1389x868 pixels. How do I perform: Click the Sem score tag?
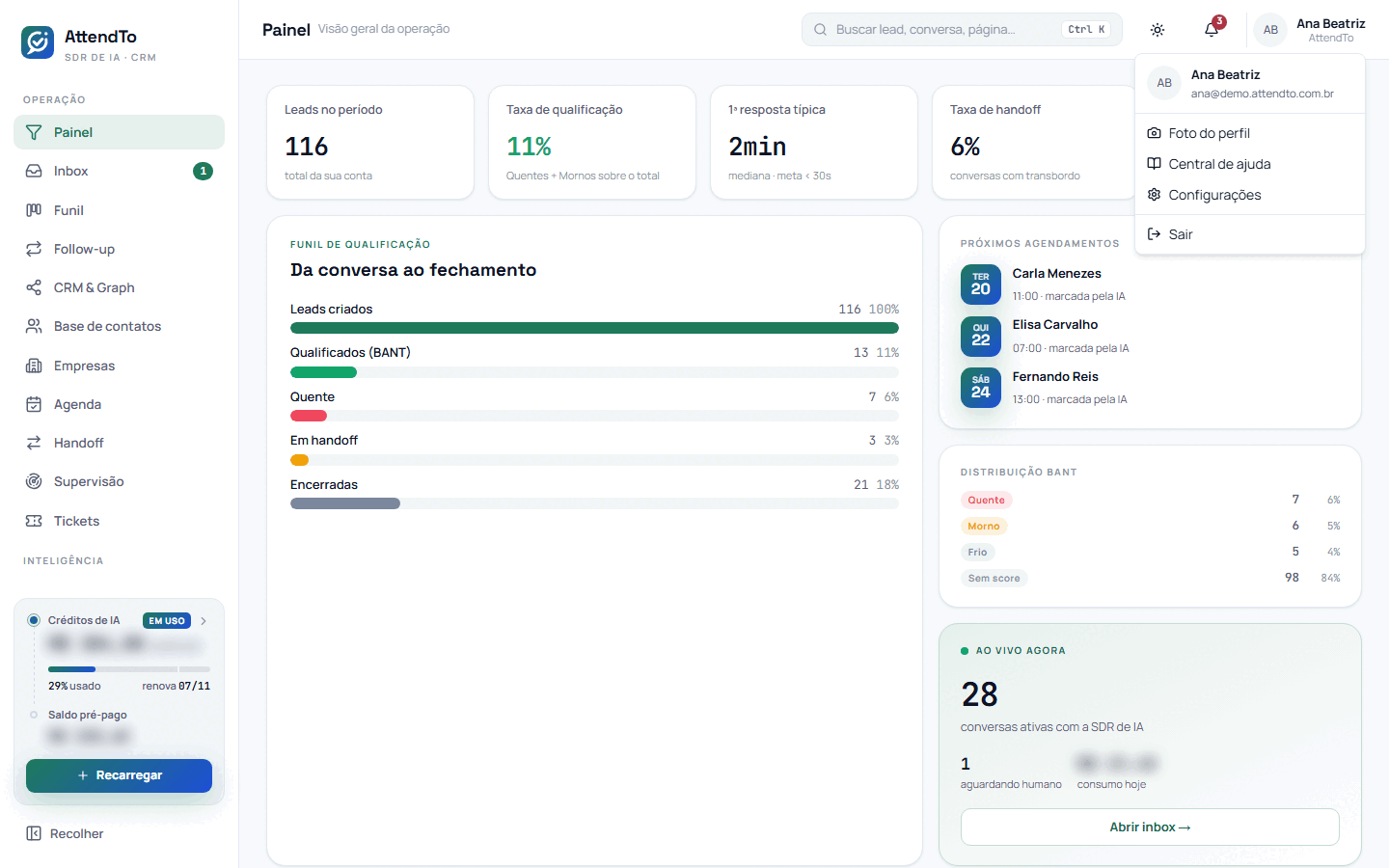994,578
